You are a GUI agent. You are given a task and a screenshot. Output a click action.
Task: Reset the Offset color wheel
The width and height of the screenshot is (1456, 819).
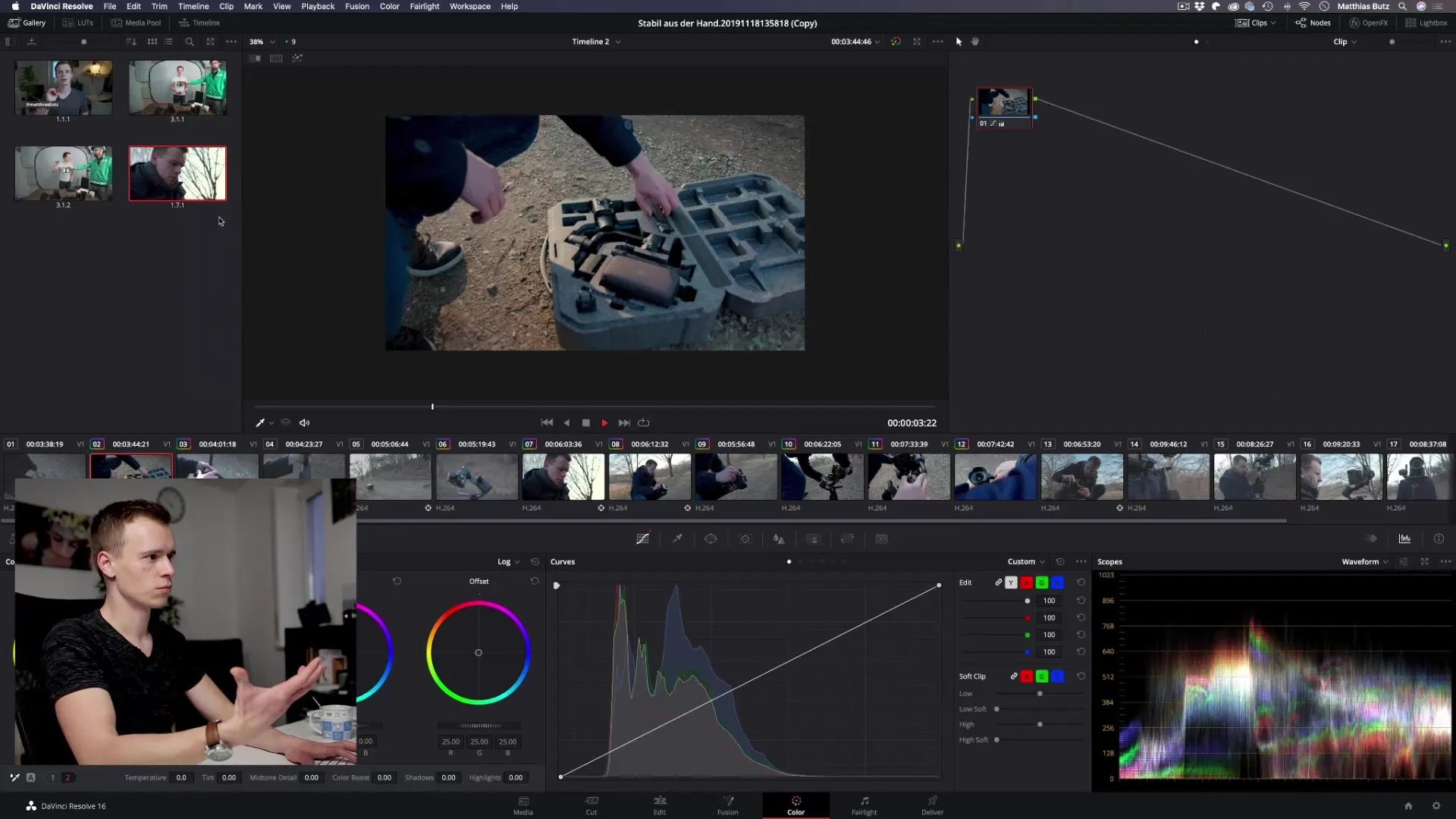535,581
